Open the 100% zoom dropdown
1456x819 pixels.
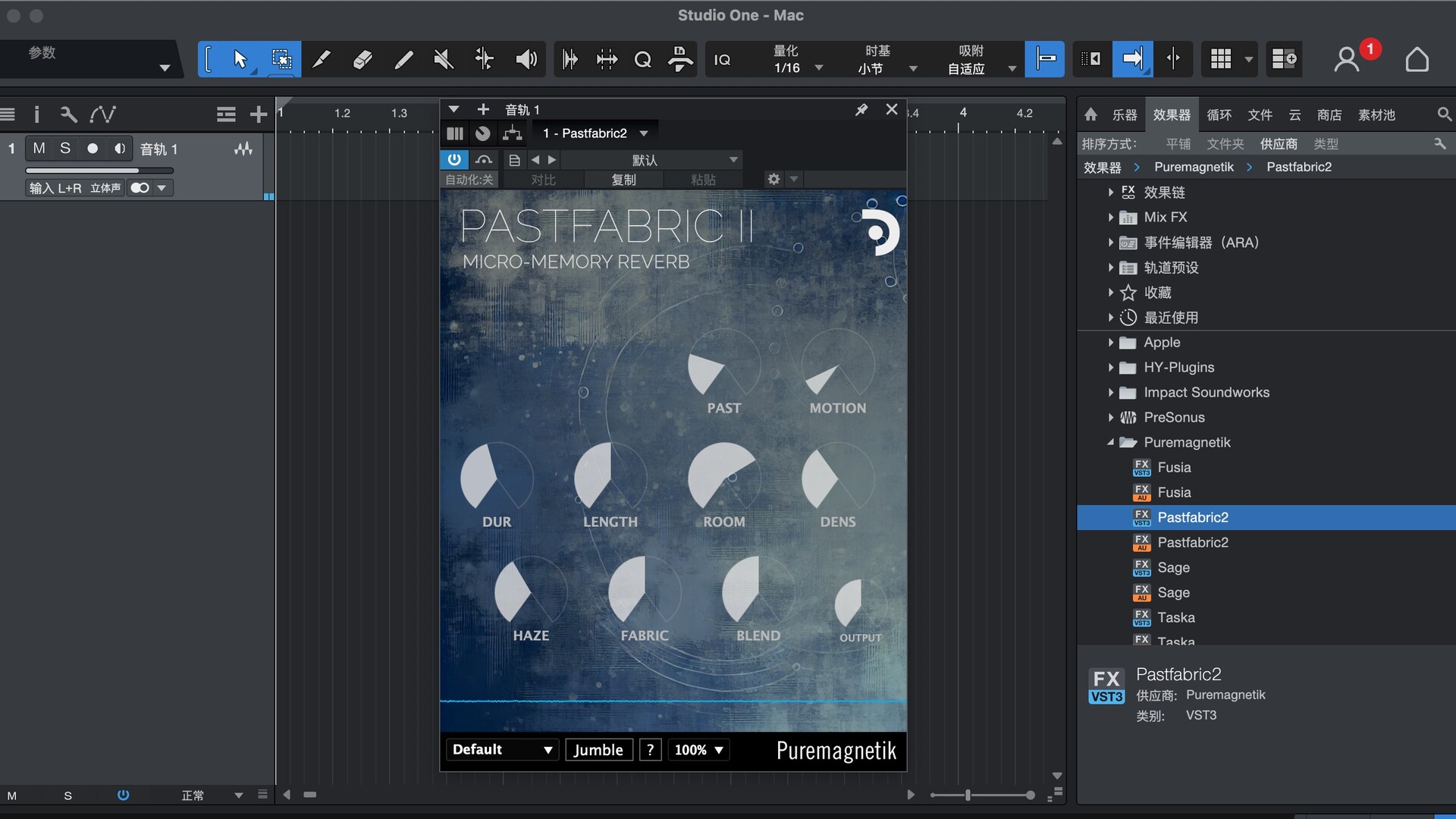click(x=699, y=750)
